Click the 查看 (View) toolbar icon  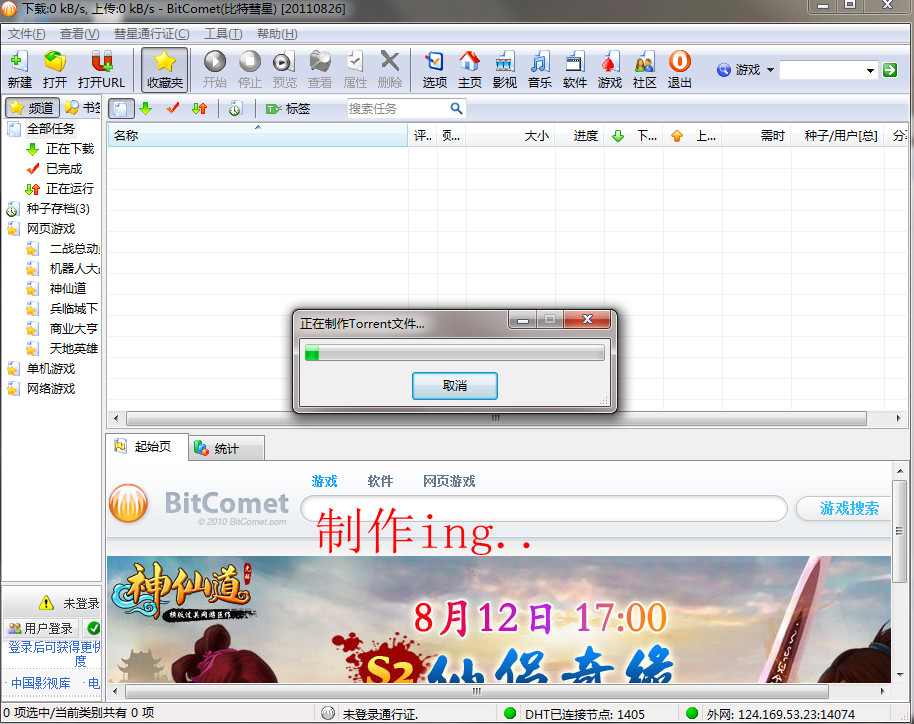pos(319,69)
